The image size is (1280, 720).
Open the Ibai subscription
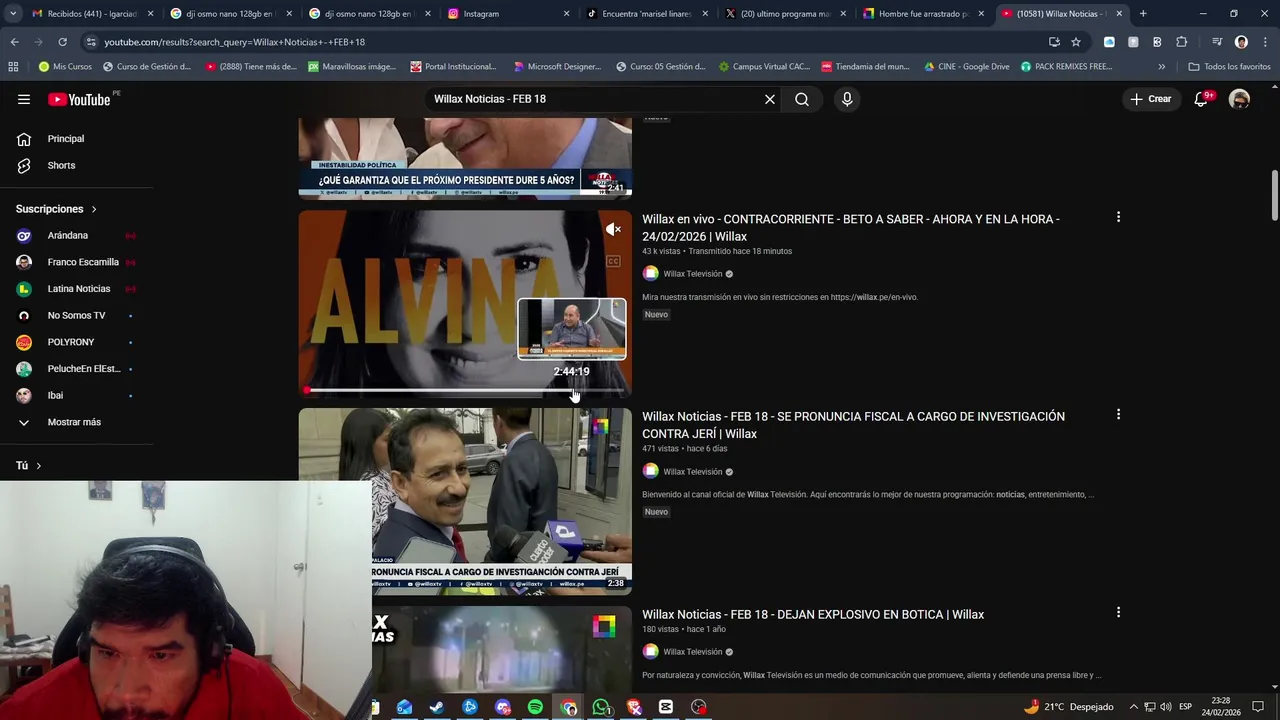click(x=55, y=396)
